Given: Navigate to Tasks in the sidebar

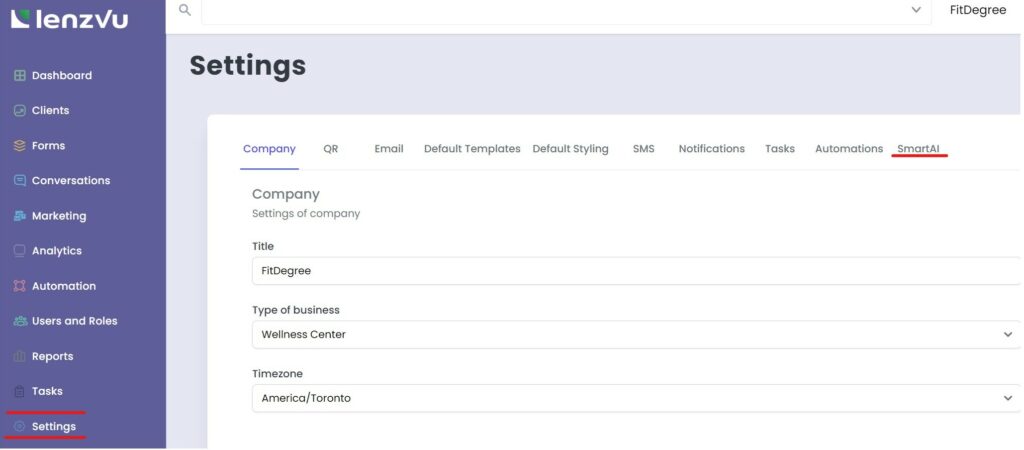Looking at the screenshot, I should 47,391.
